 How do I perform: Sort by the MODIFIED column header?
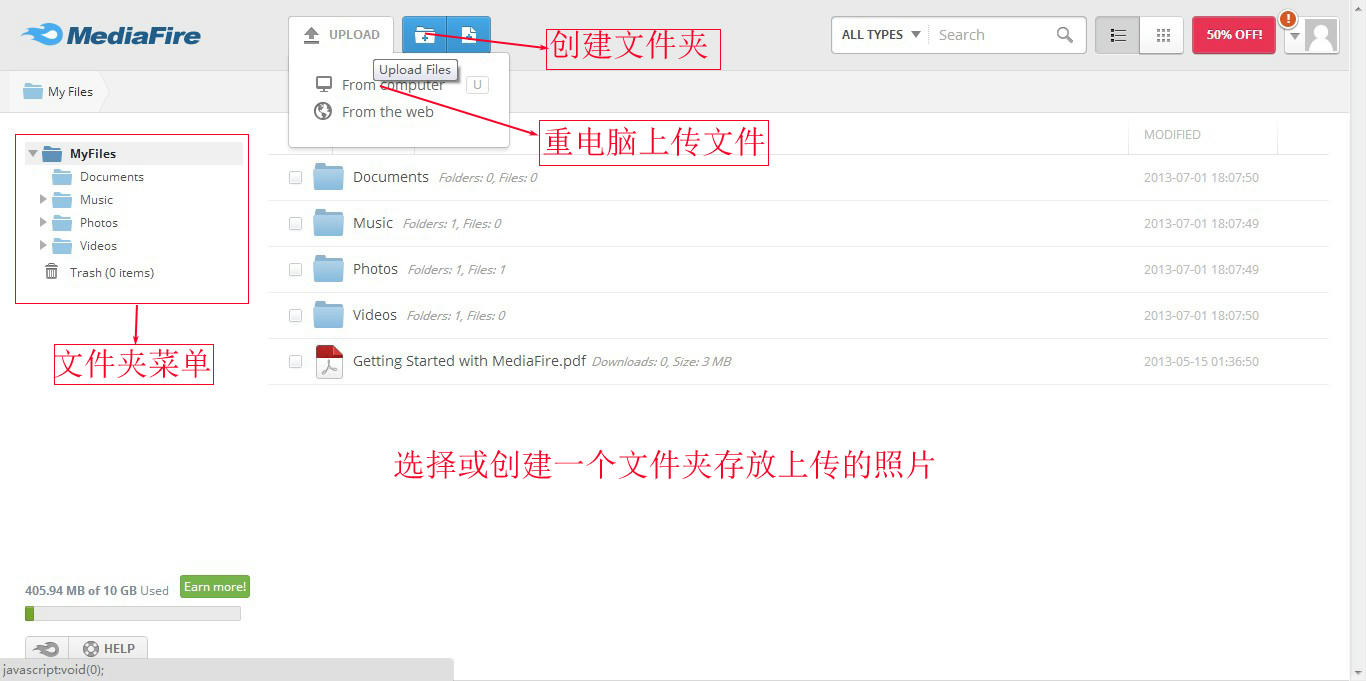pos(1172,134)
